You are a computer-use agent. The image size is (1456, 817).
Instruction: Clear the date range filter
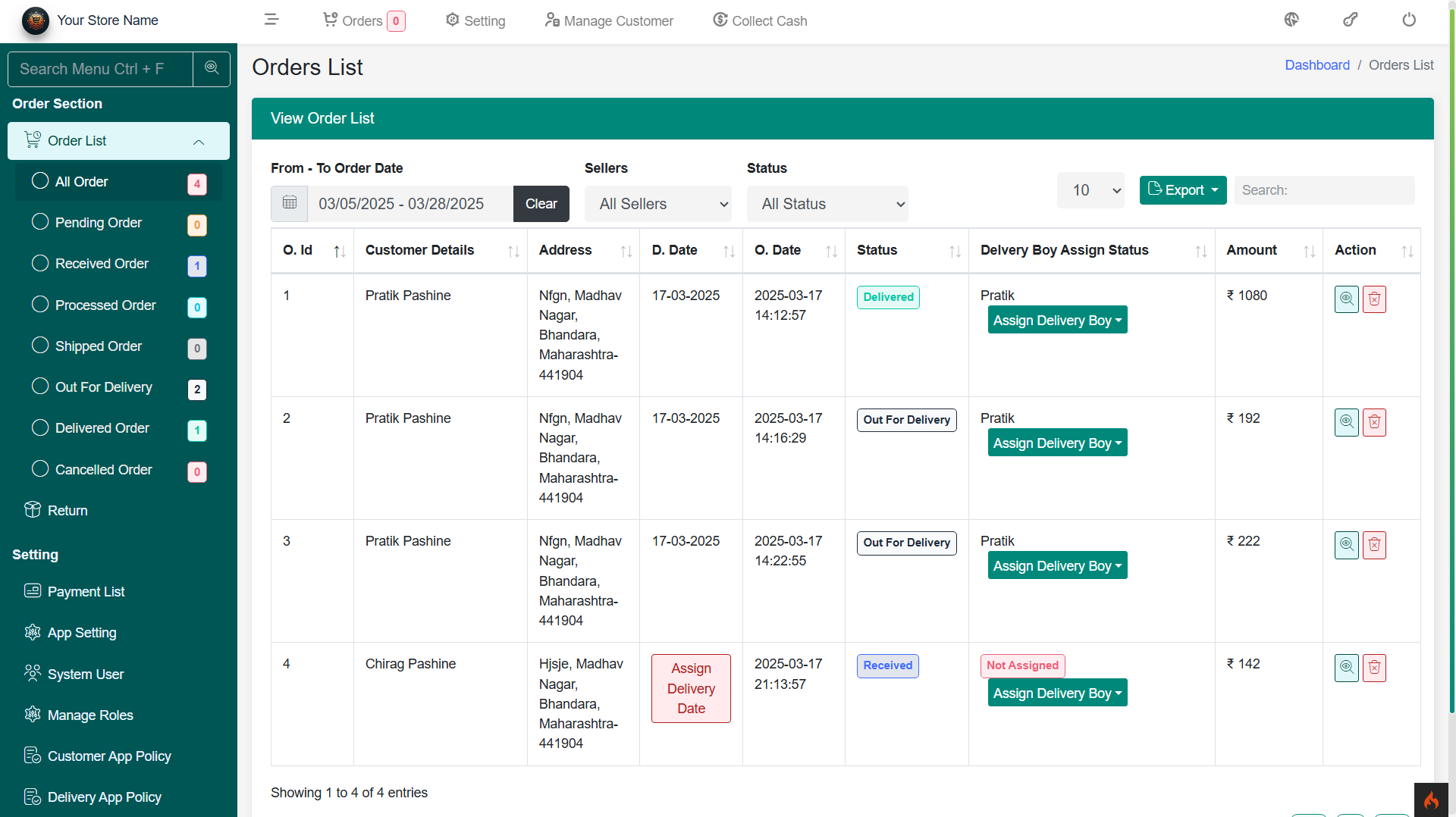(x=541, y=204)
